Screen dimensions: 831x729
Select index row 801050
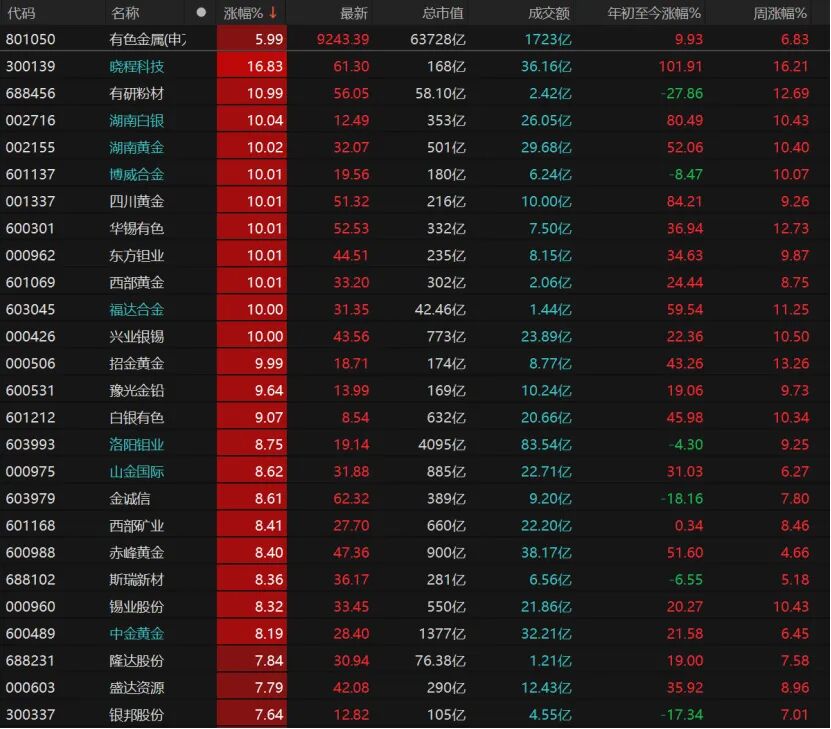point(415,39)
